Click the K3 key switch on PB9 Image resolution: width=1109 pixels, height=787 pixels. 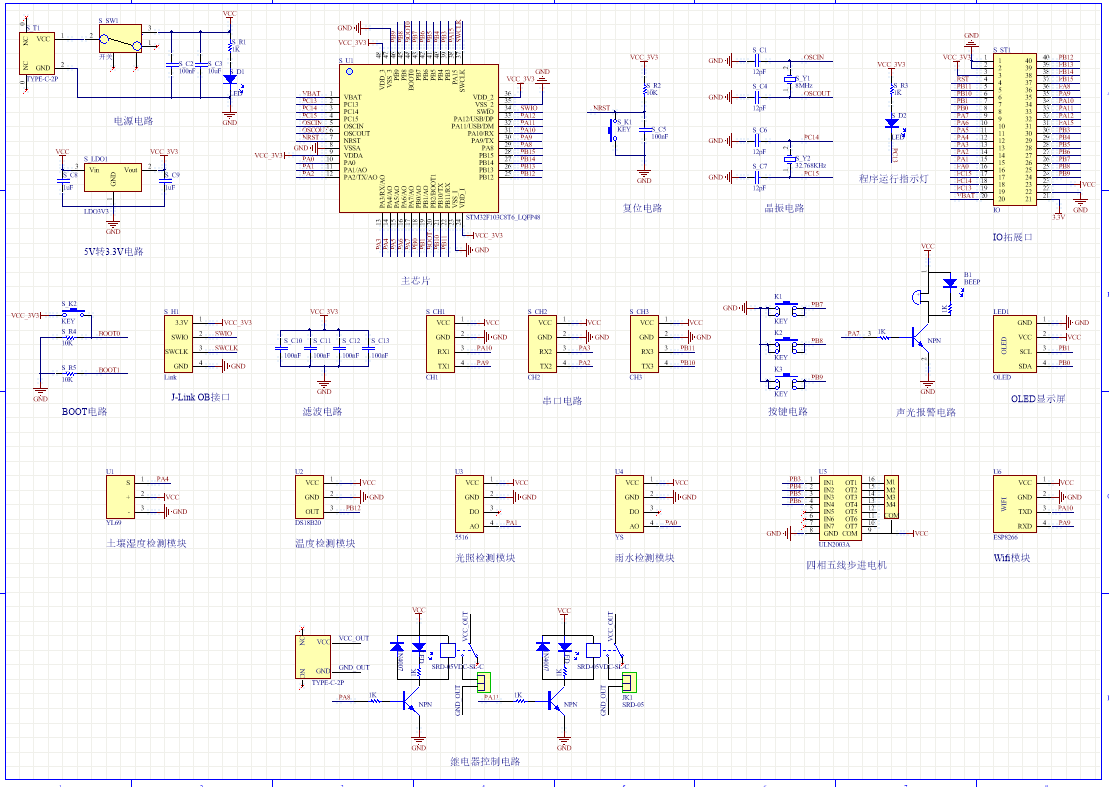pyautogui.click(x=784, y=383)
